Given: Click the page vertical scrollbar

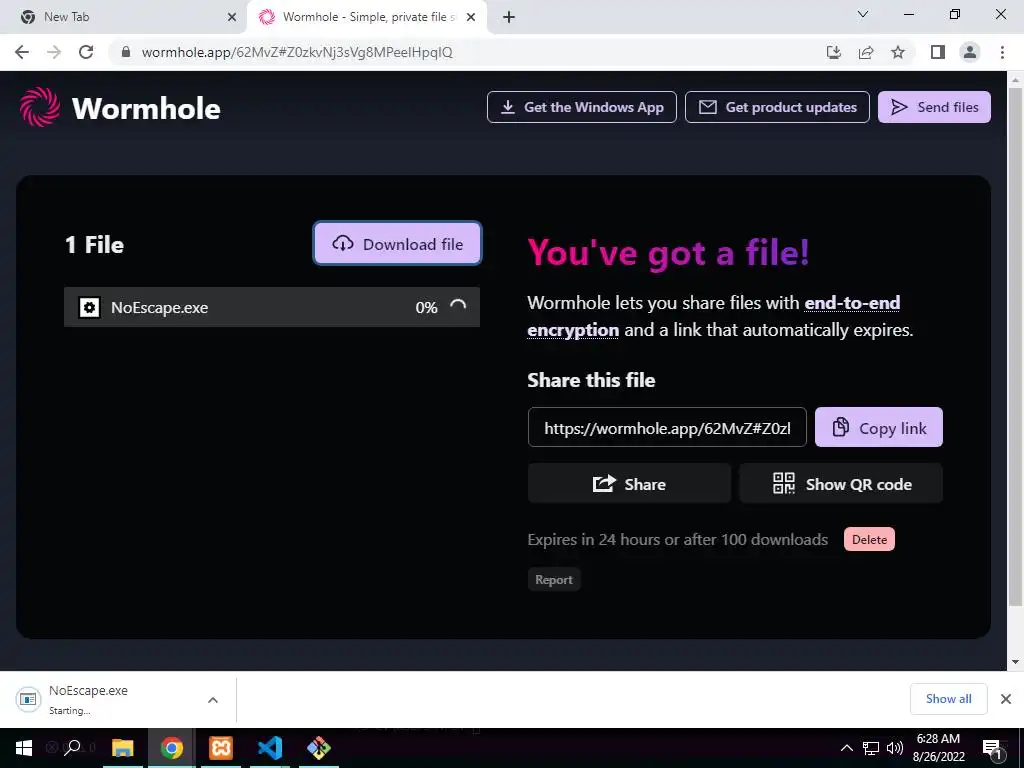Looking at the screenshot, I should click(1015, 346).
